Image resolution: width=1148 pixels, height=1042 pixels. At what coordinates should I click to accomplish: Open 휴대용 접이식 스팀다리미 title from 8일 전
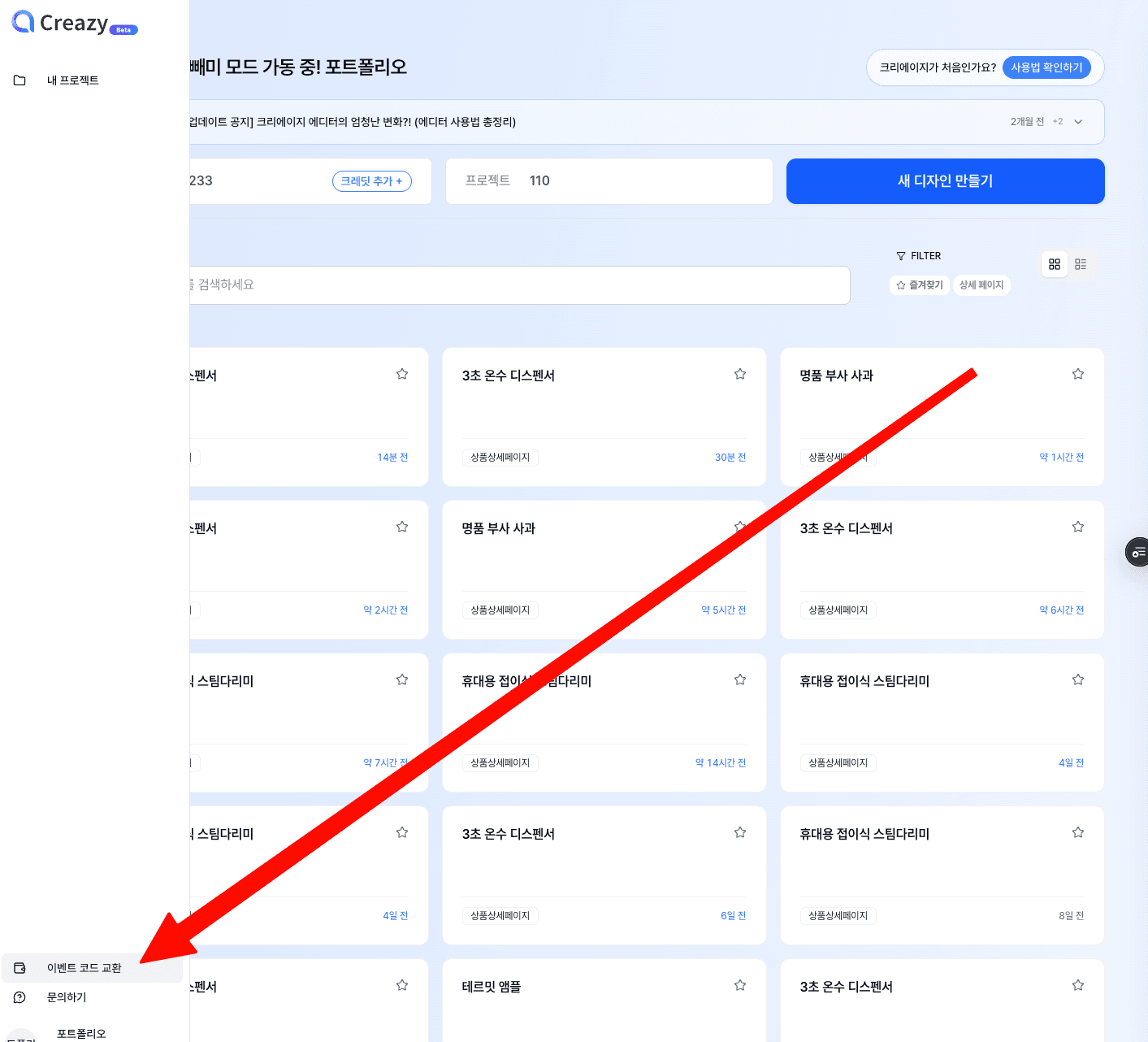point(864,834)
